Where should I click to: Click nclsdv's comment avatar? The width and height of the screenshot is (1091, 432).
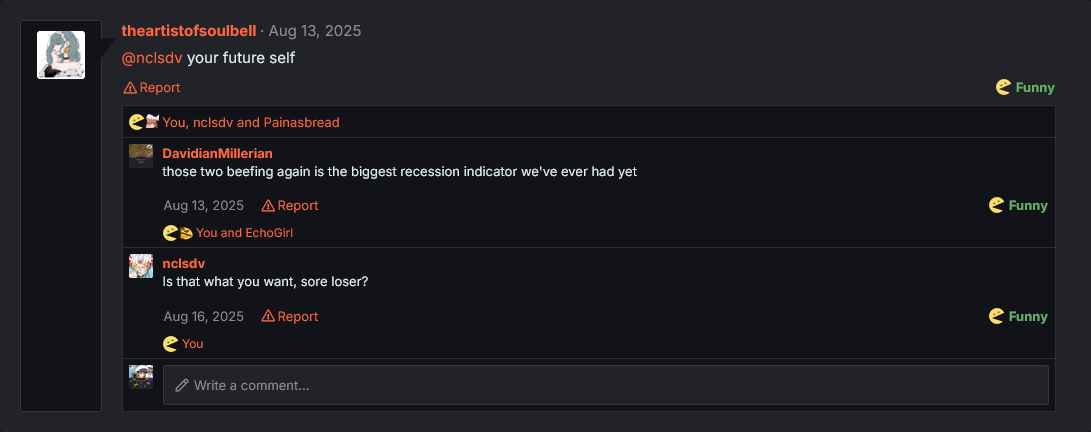click(x=141, y=265)
